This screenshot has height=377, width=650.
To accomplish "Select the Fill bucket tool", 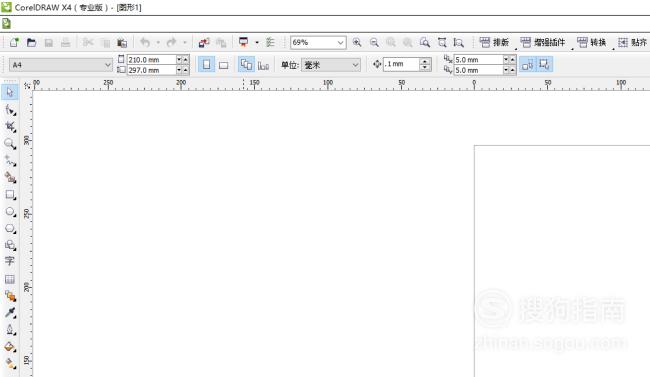I will (x=10, y=347).
